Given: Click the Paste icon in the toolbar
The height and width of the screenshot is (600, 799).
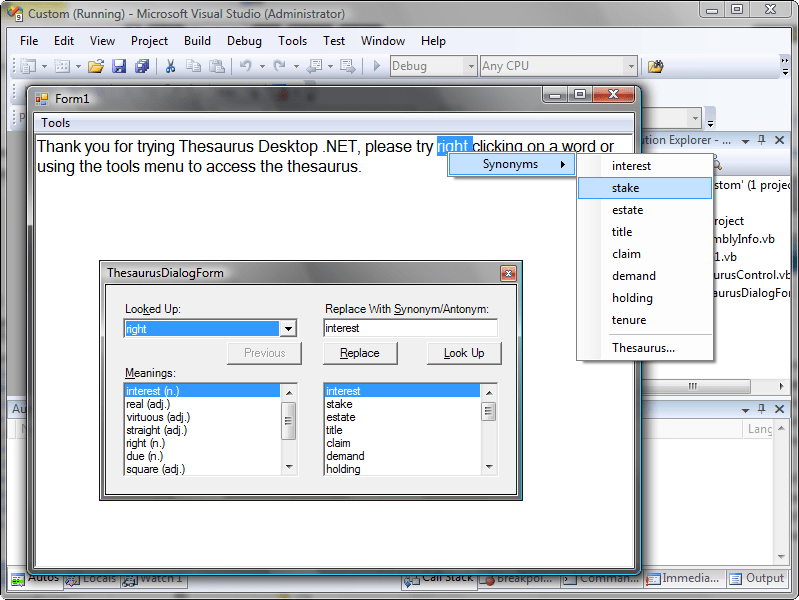Looking at the screenshot, I should (217, 66).
